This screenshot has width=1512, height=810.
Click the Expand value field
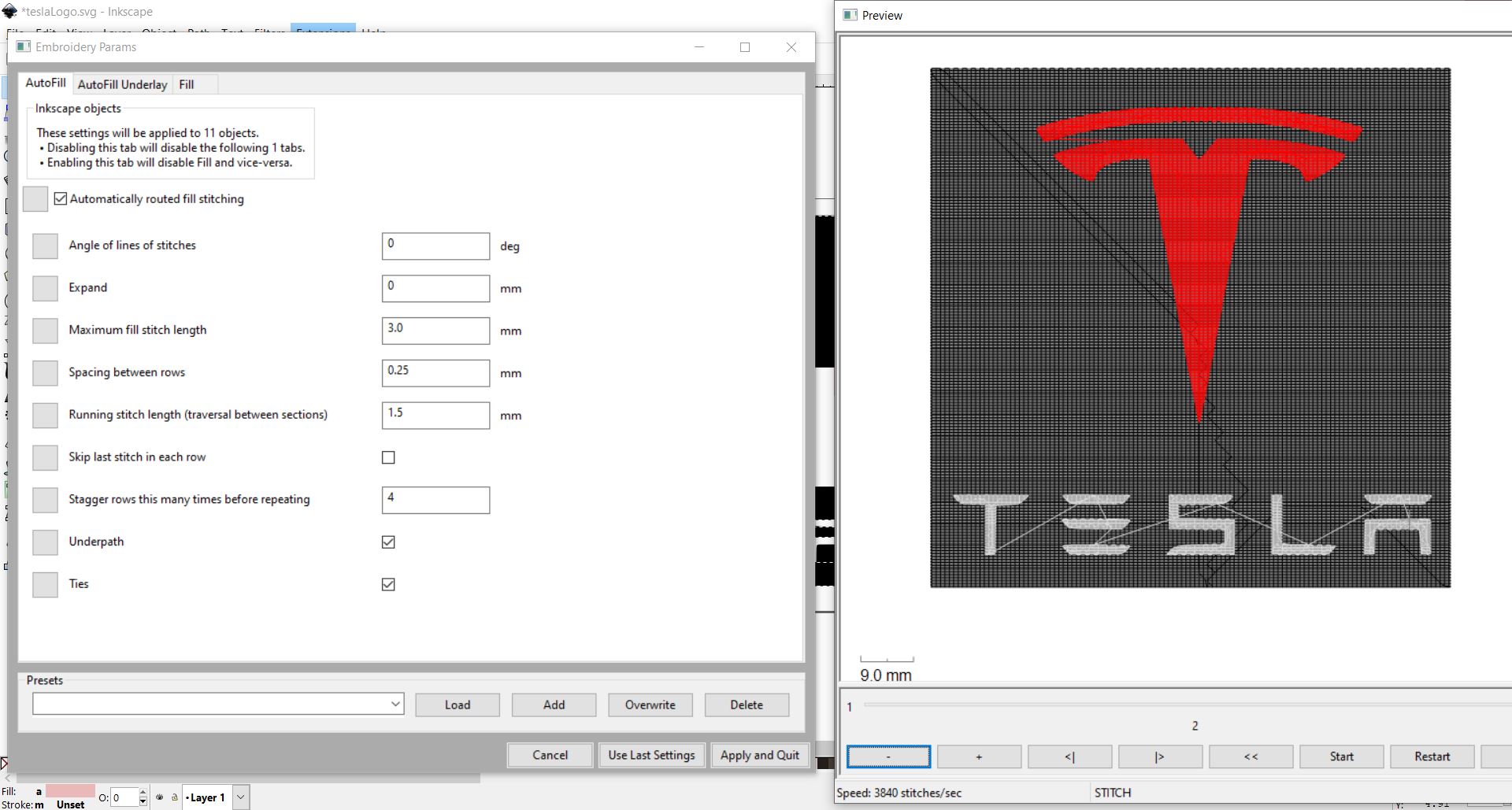click(x=435, y=288)
